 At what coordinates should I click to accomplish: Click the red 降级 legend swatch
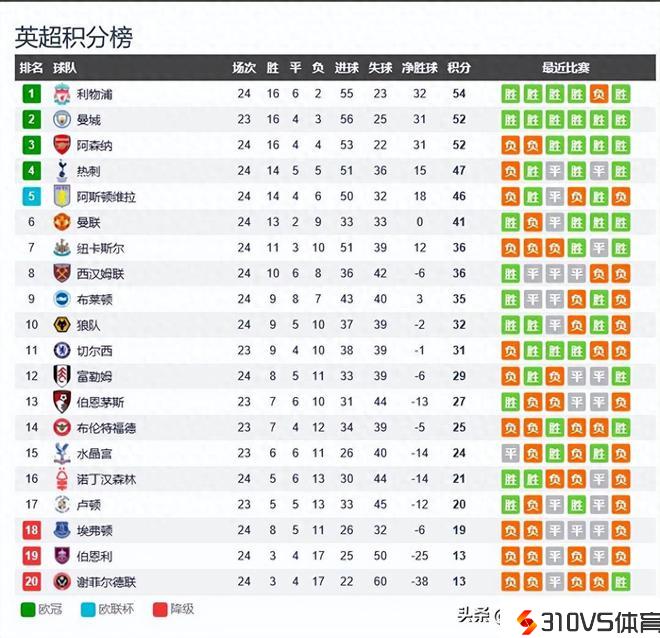pyautogui.click(x=160, y=609)
